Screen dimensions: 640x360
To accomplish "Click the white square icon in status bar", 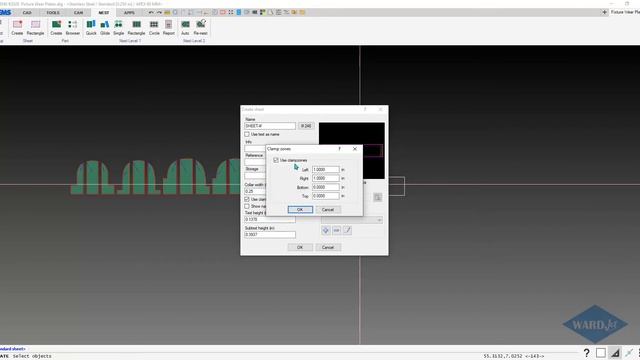I will pos(600,353).
